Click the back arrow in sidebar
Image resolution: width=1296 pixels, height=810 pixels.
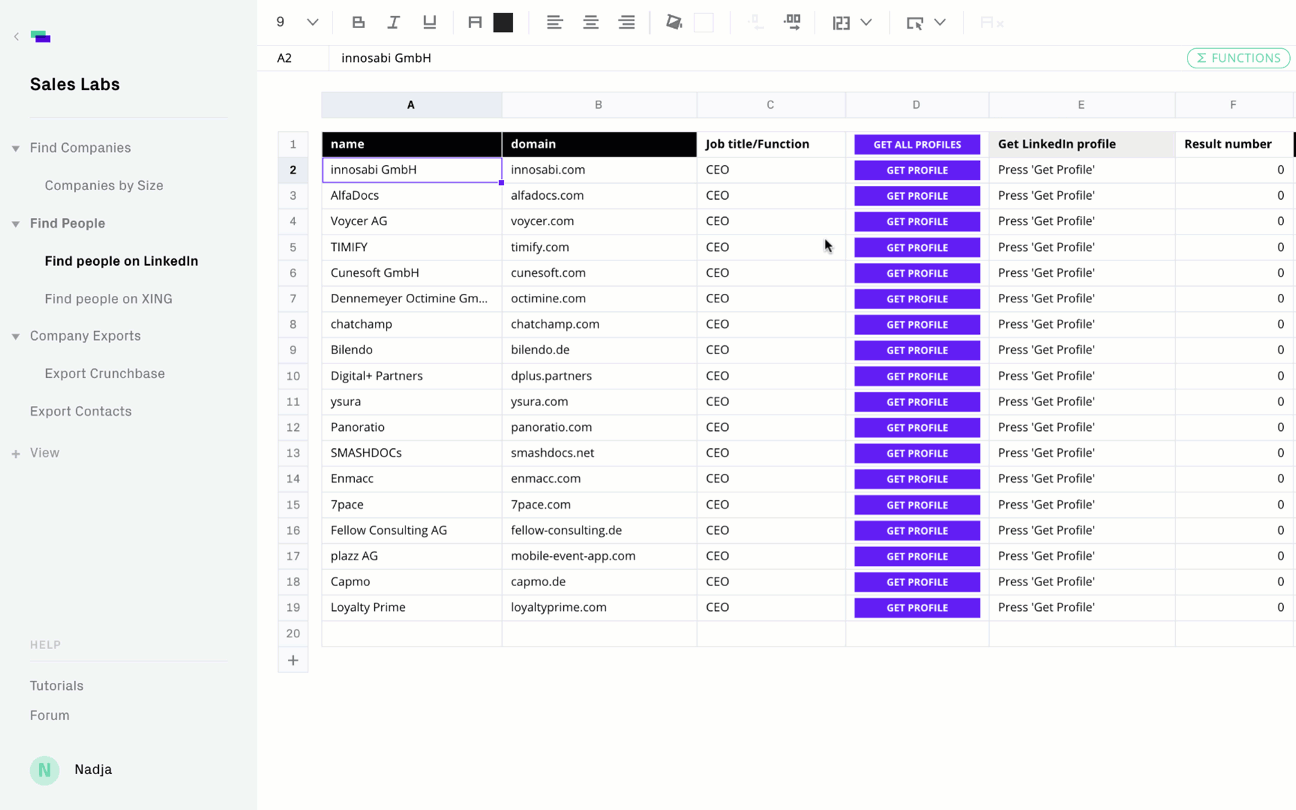click(16, 37)
